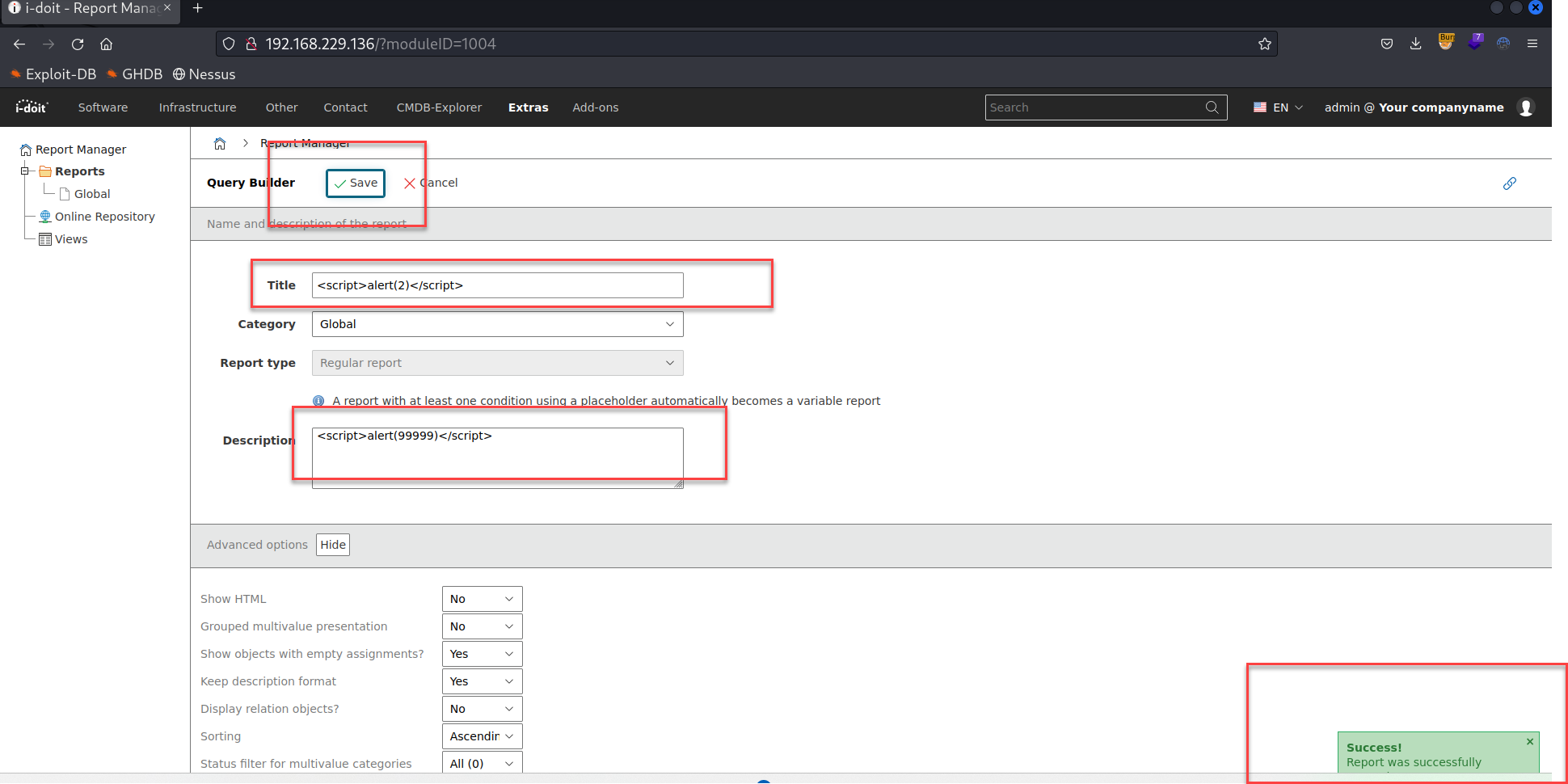Open the purple extension icon with badge

click(1476, 42)
